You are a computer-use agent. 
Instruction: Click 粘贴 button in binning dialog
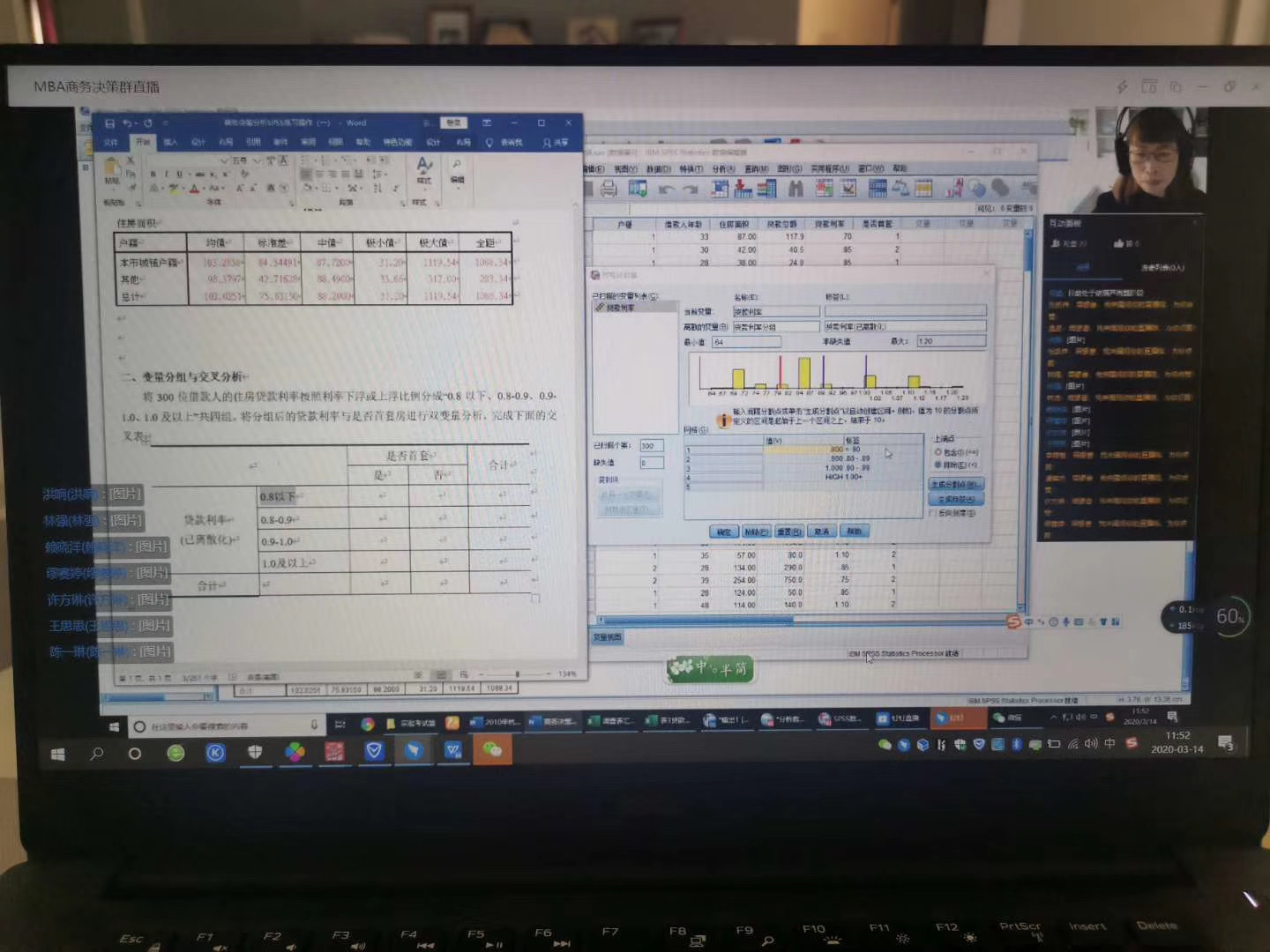(756, 532)
